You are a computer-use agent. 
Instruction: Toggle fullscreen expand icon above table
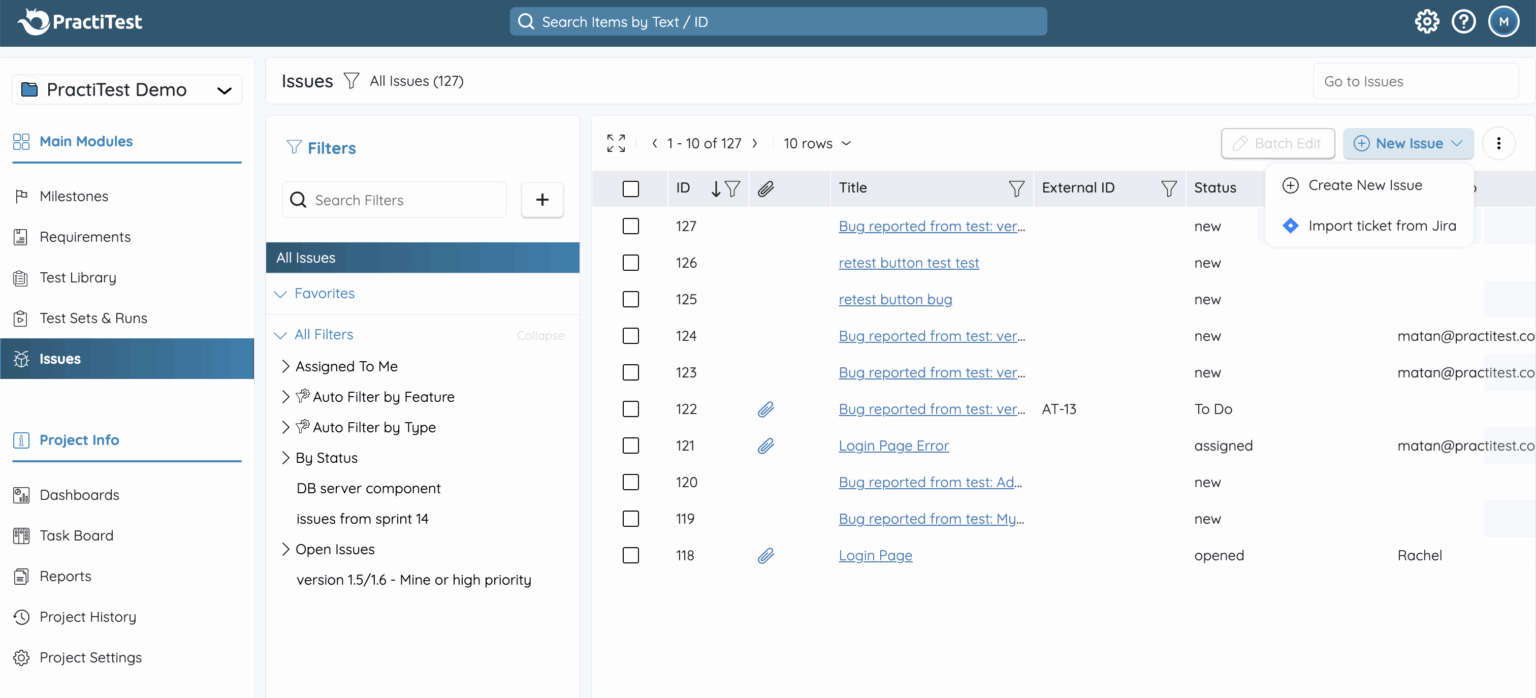[616, 143]
